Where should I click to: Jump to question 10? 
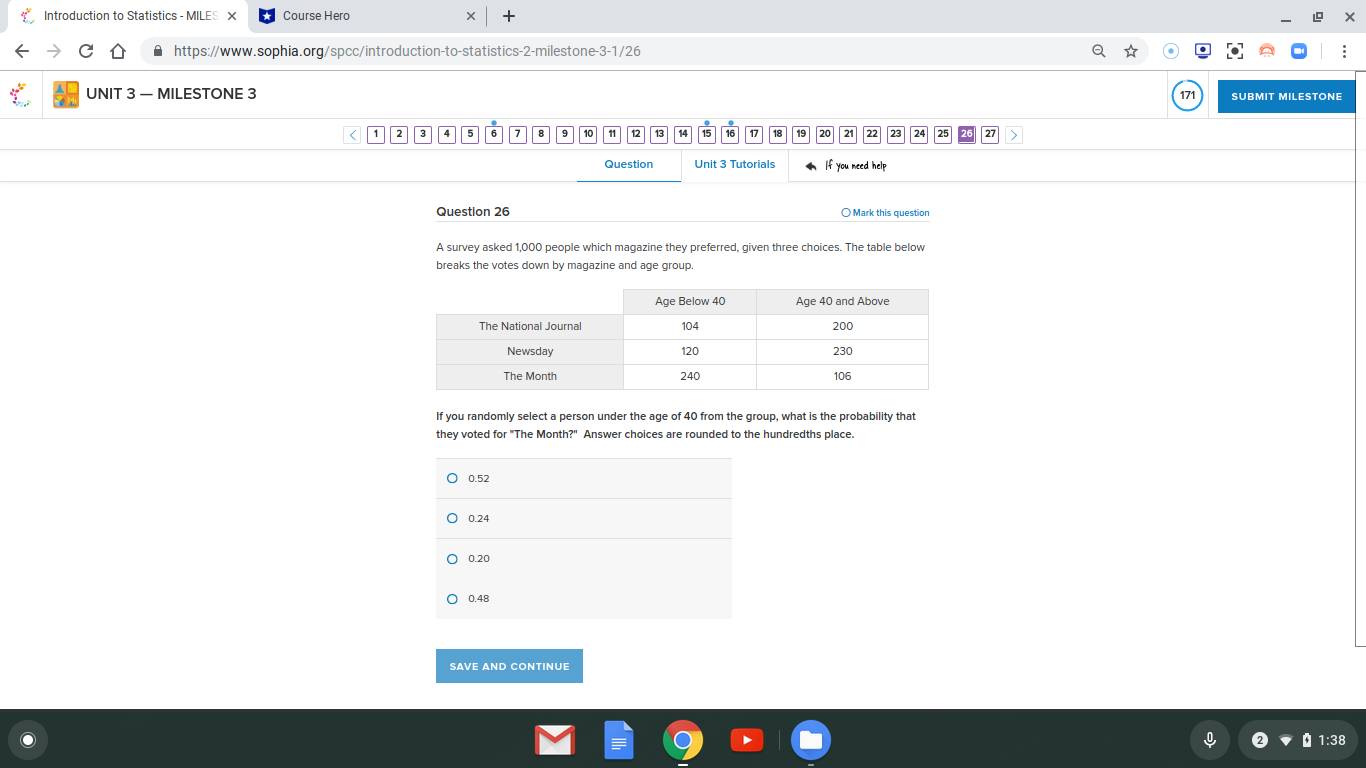click(588, 134)
